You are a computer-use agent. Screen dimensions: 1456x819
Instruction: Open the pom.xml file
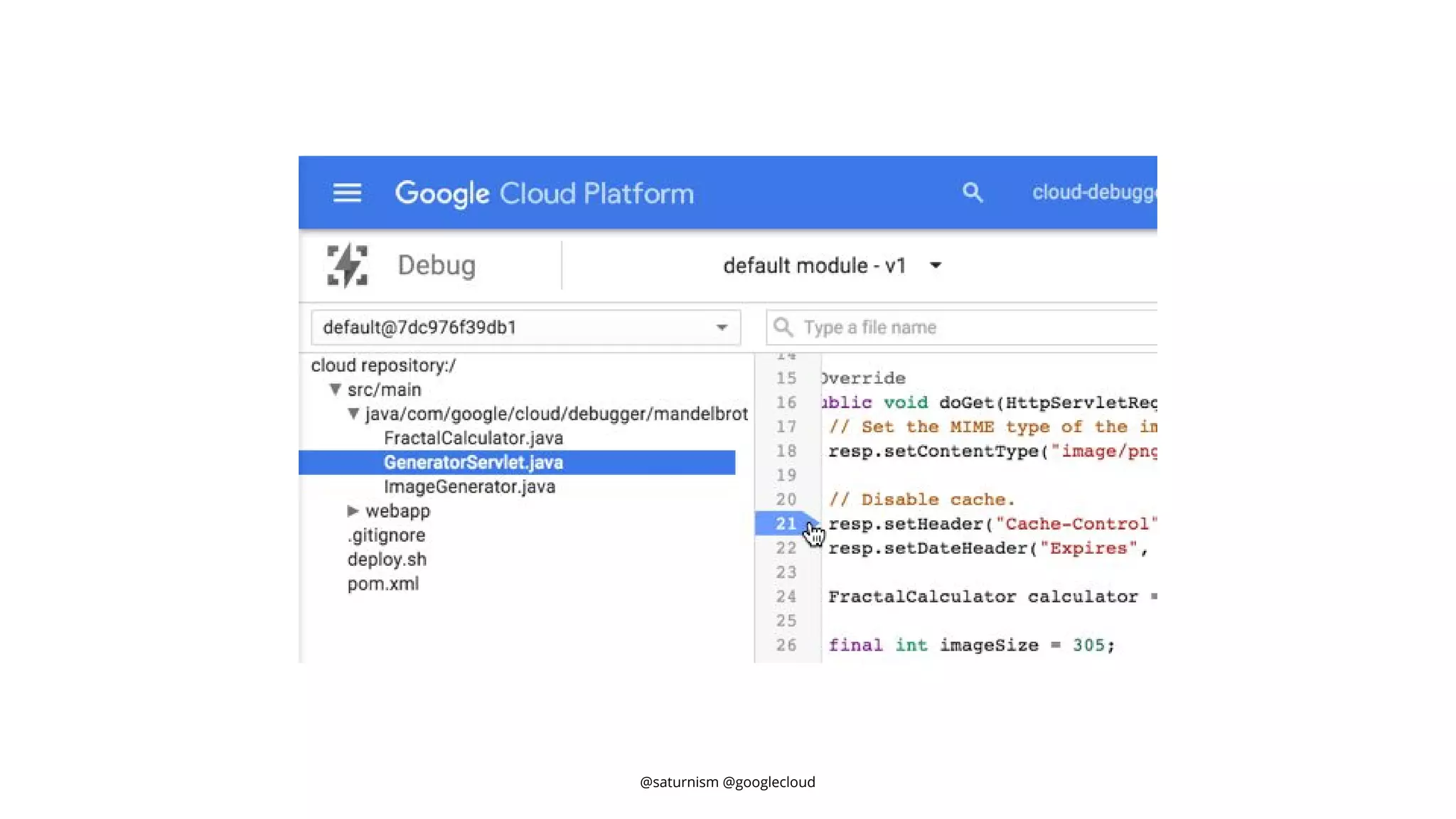pyautogui.click(x=382, y=584)
